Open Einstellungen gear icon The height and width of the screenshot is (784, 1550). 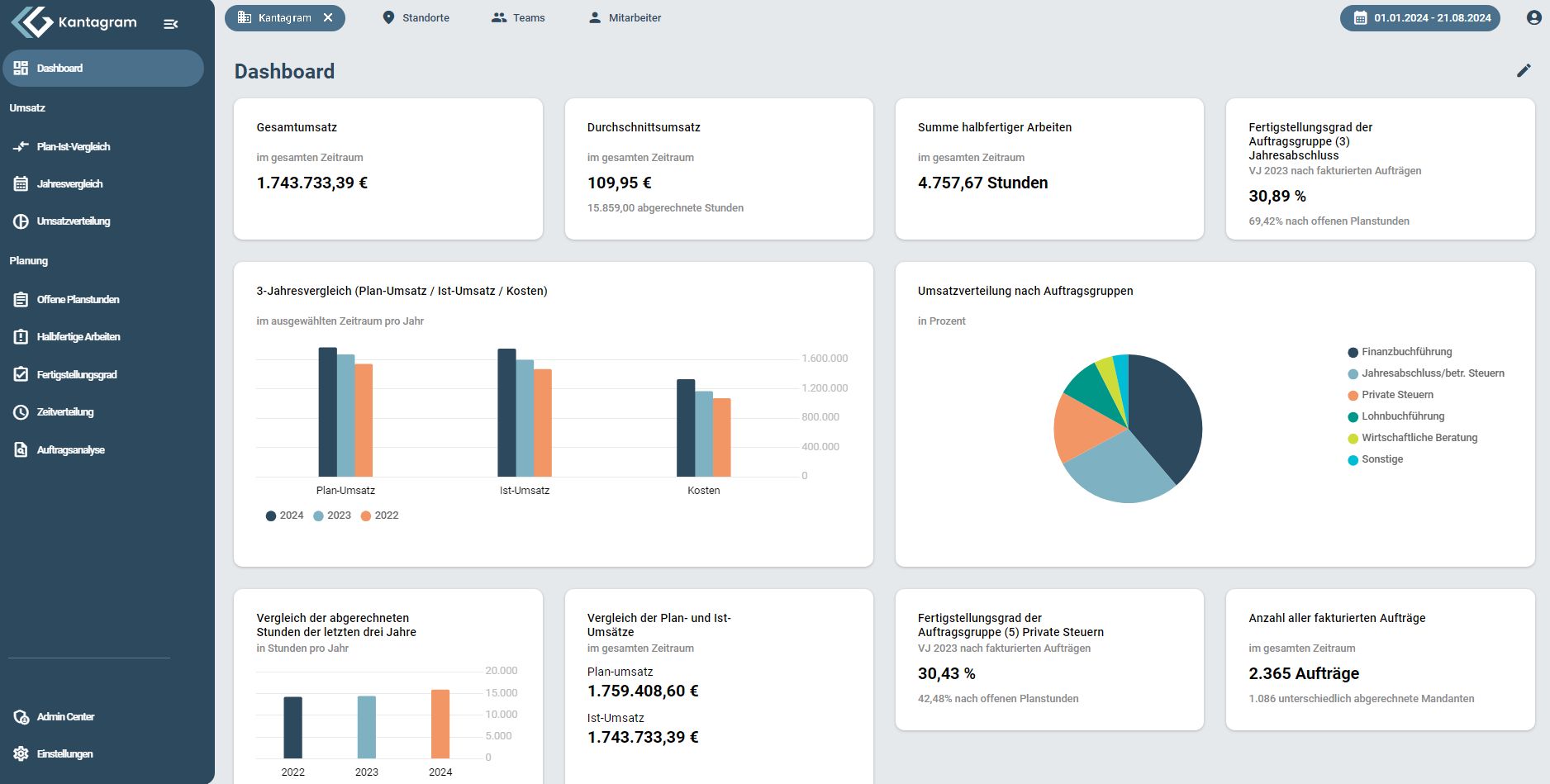(x=21, y=753)
